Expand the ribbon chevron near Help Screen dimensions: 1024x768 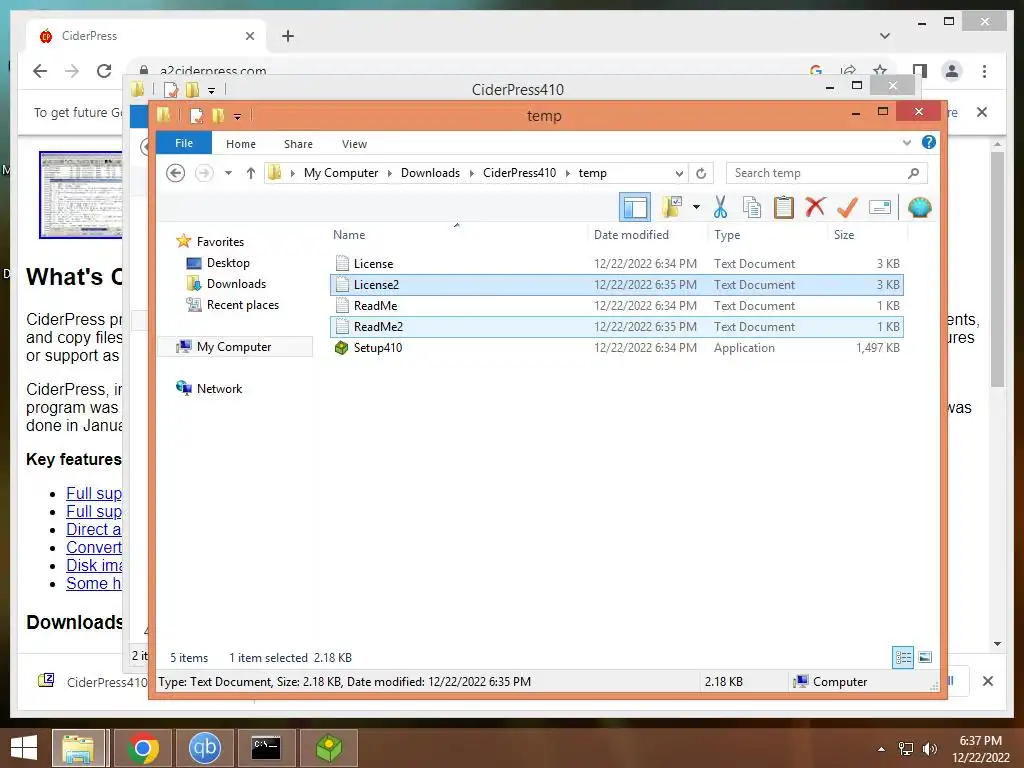click(906, 142)
